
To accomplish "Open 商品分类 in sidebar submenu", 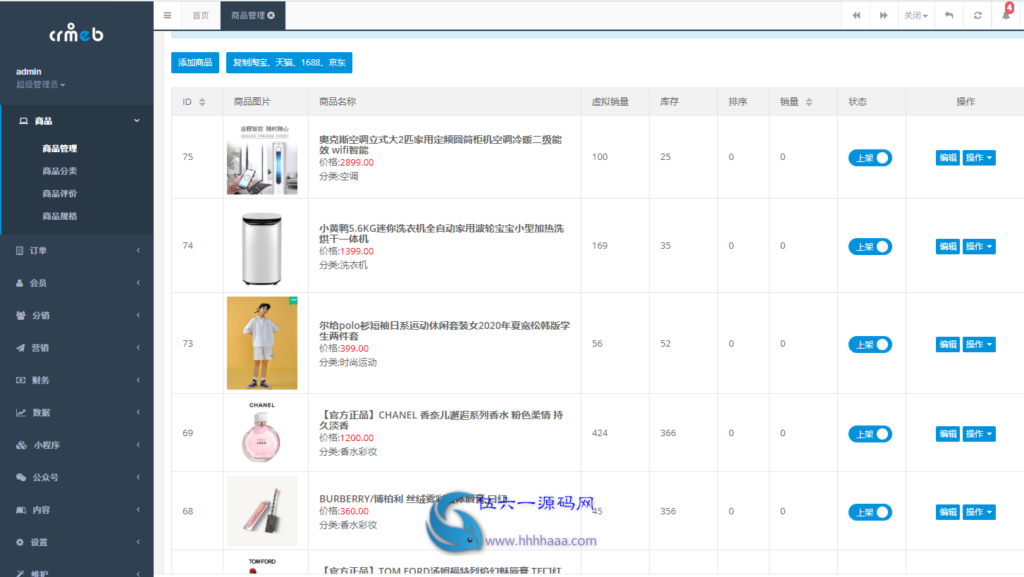I will [59, 171].
